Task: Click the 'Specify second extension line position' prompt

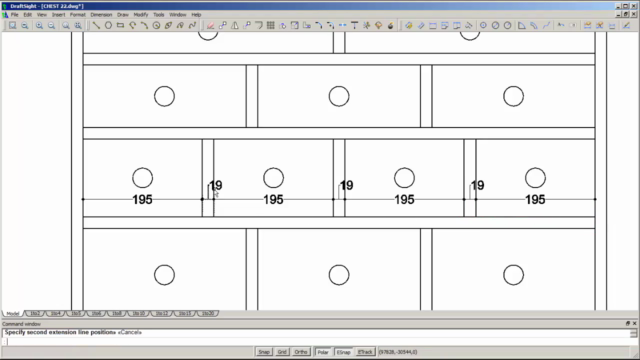Action: tap(60, 332)
